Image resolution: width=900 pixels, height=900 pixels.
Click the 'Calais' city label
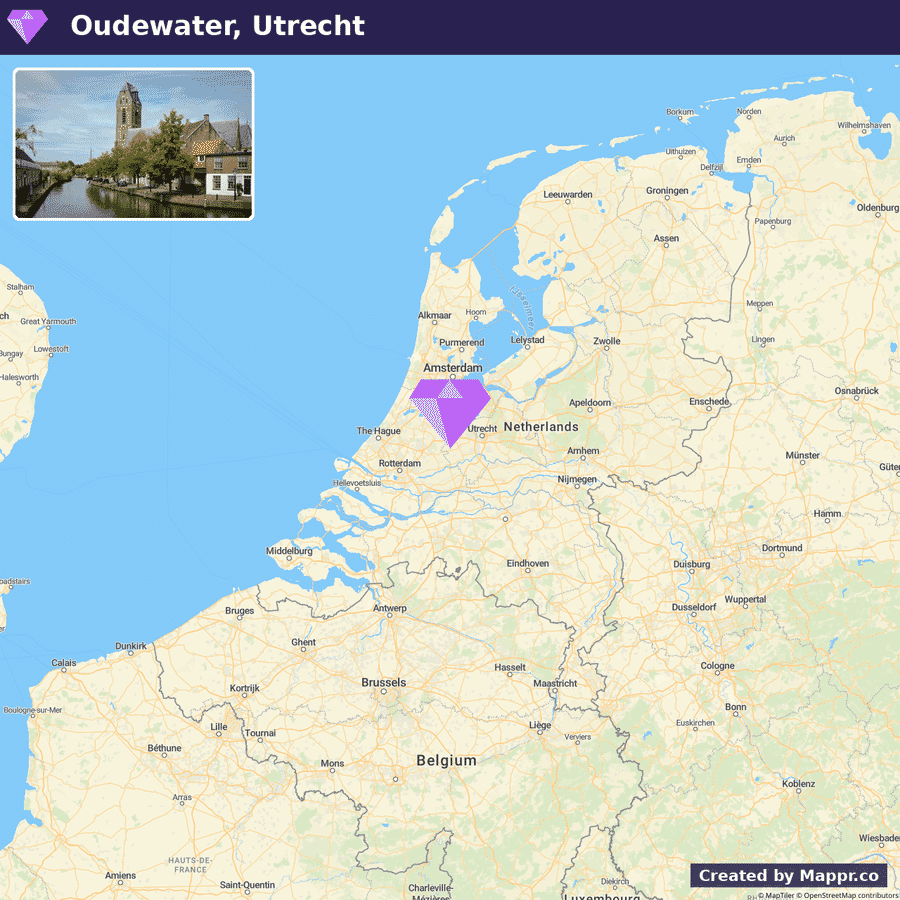(64, 663)
